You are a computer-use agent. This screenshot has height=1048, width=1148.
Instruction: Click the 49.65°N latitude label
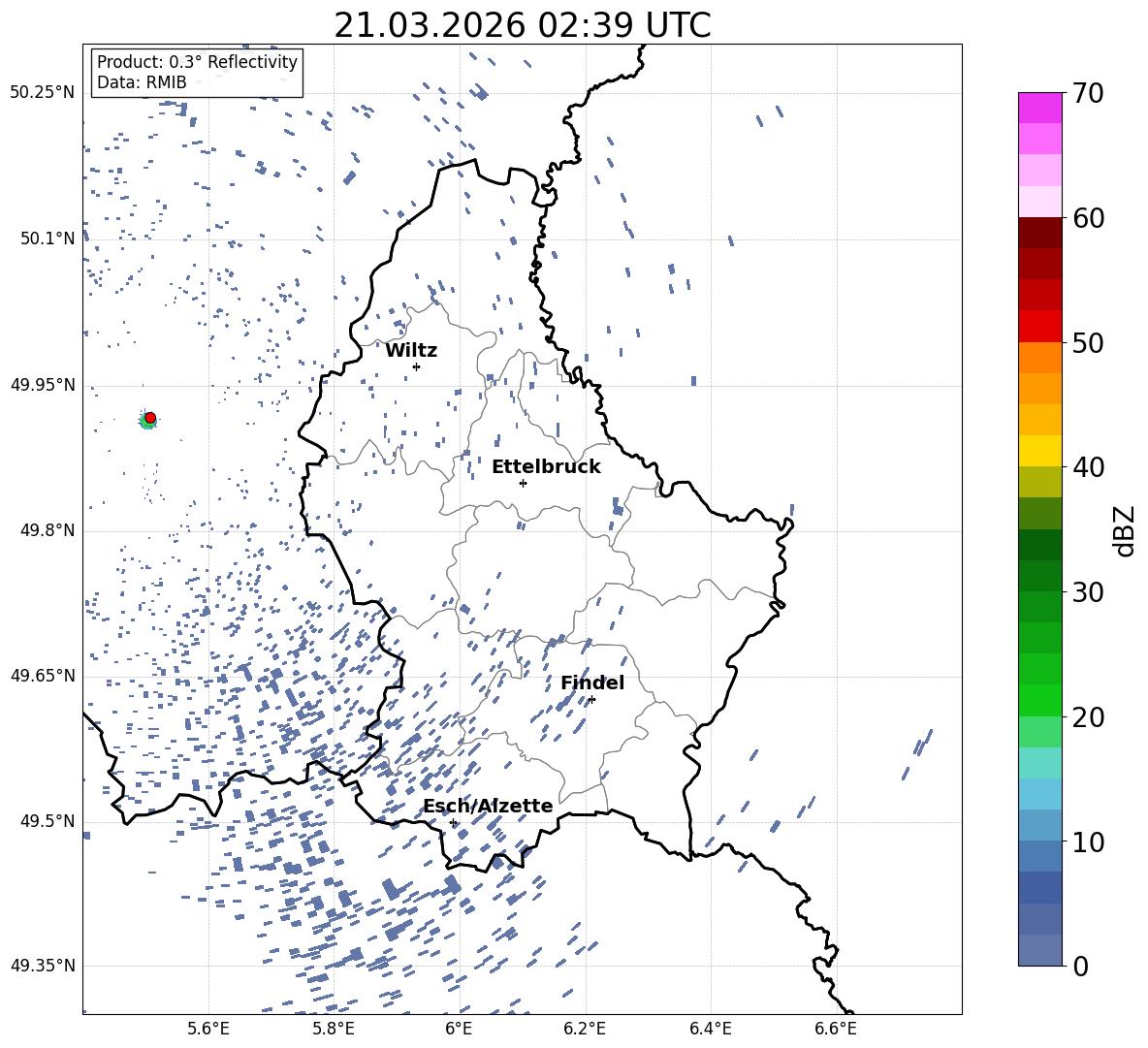[43, 675]
